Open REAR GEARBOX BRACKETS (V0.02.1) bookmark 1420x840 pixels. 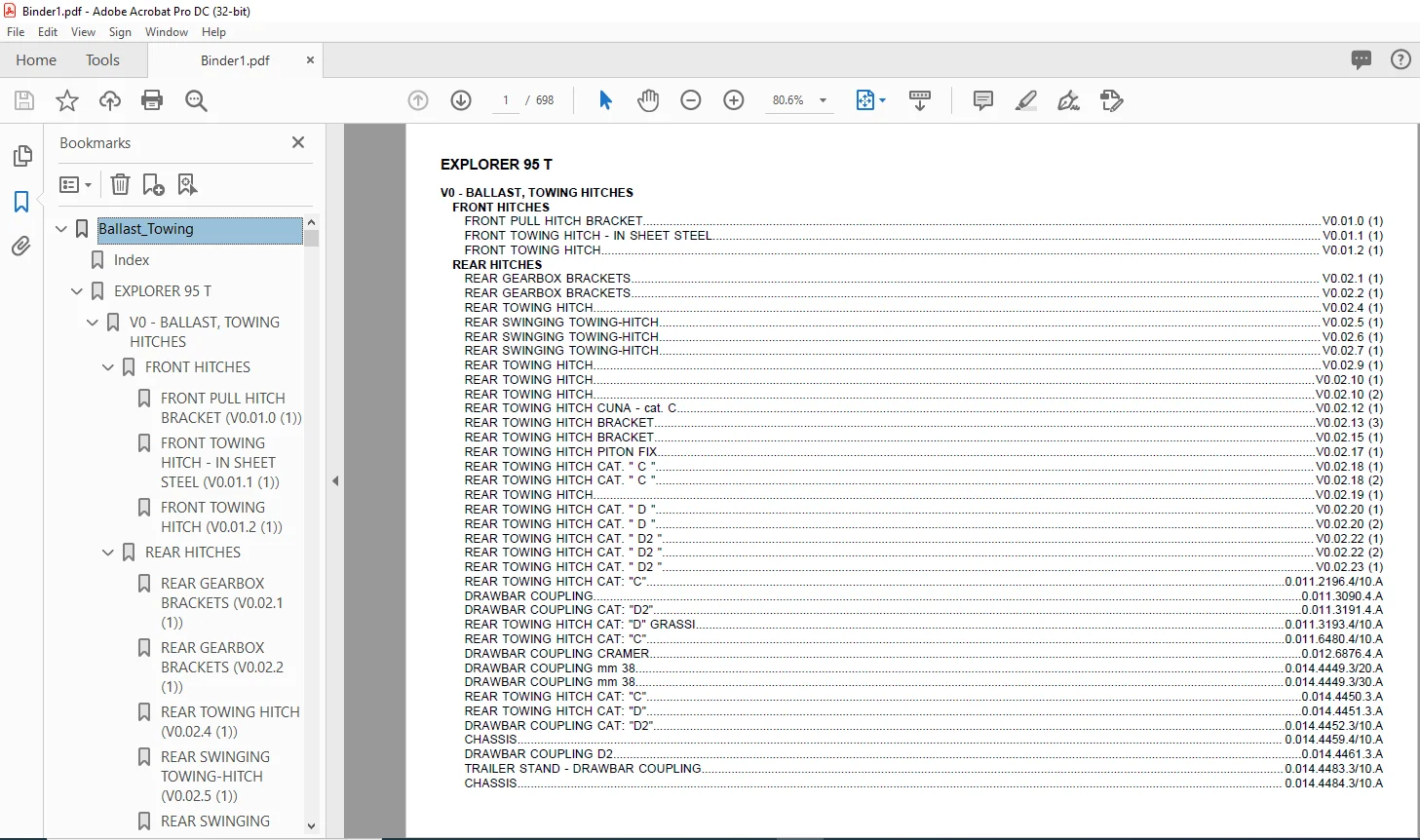coord(222,603)
